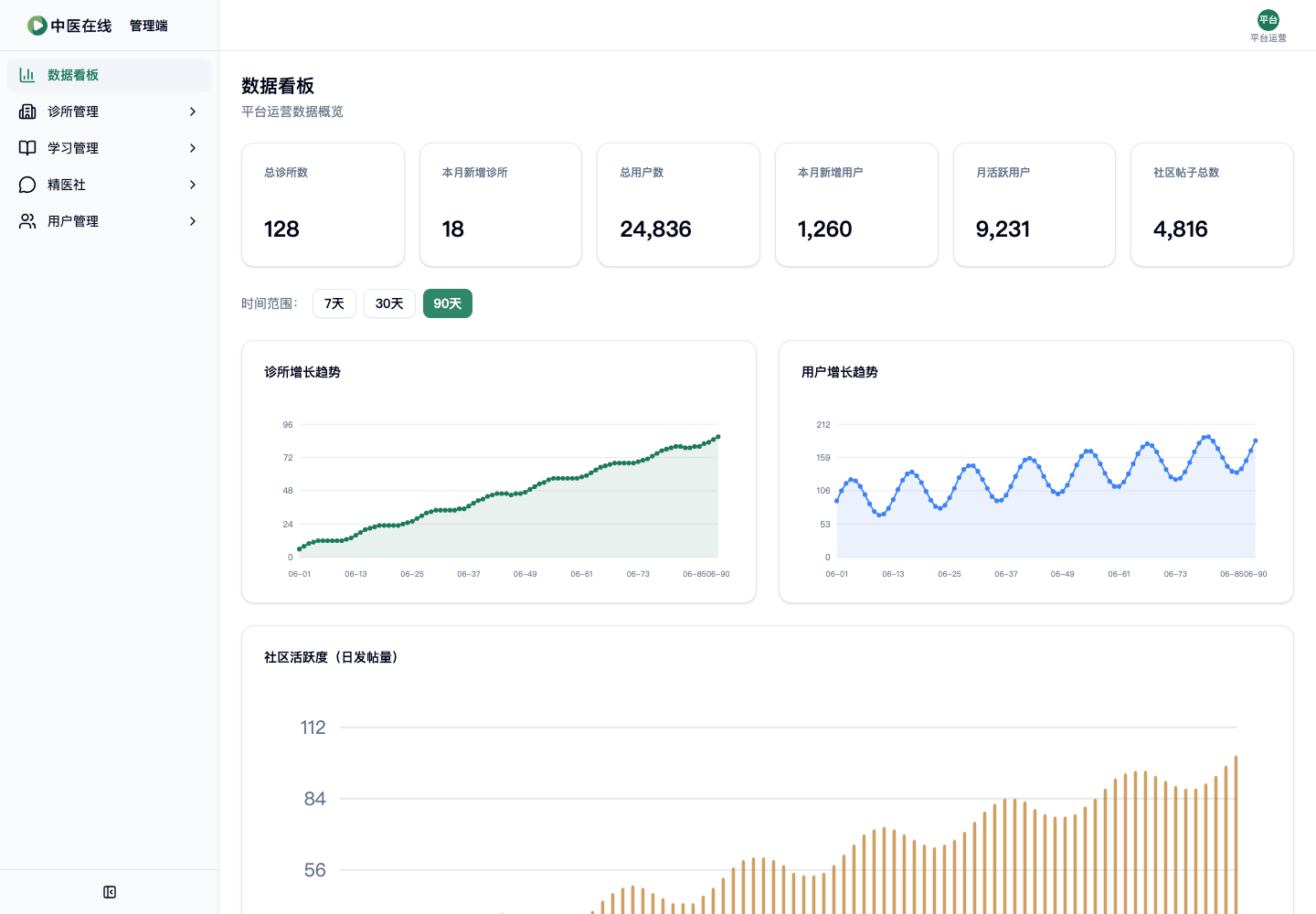
Task: Click last data point on 用户增长趋势 line
Action: [1256, 441]
